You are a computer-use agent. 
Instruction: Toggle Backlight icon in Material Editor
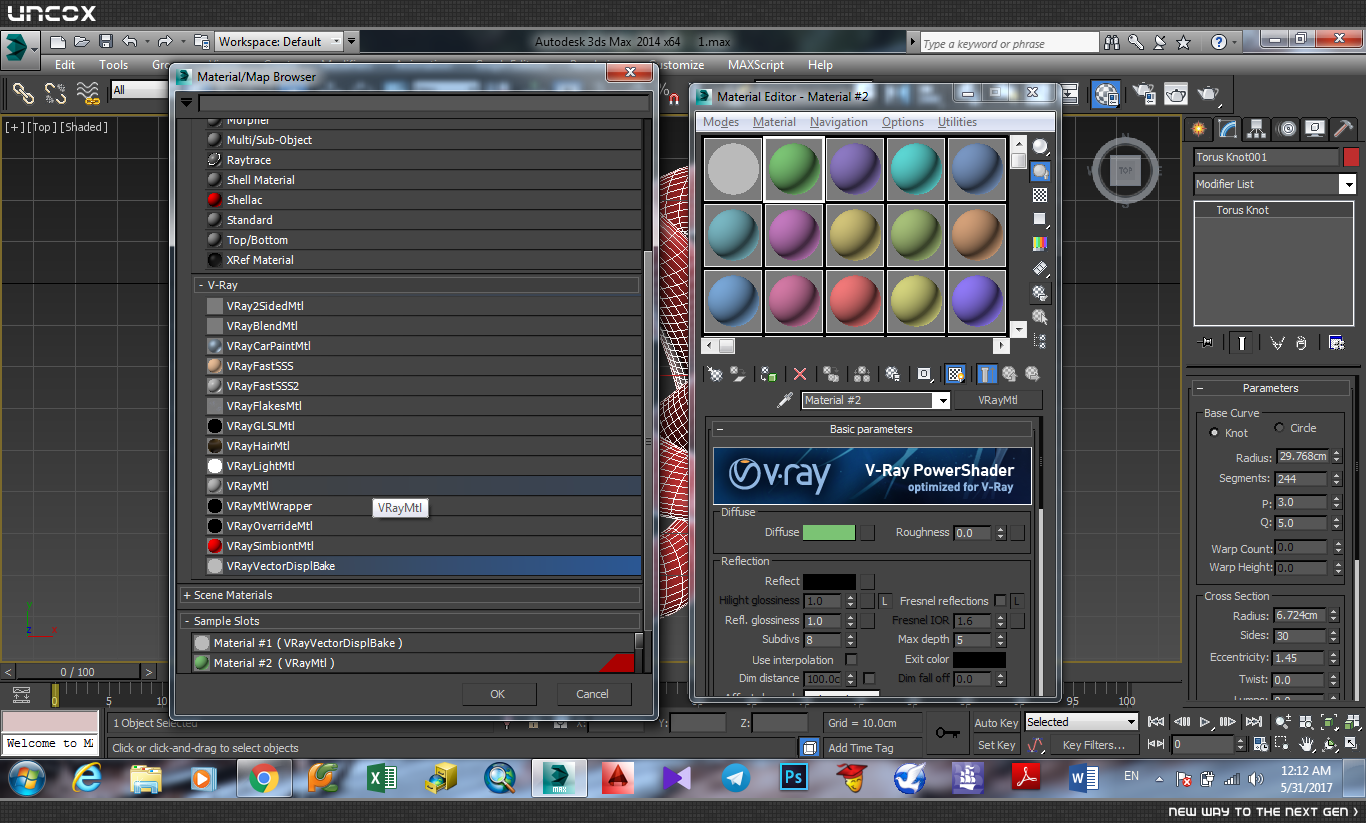click(1040, 171)
